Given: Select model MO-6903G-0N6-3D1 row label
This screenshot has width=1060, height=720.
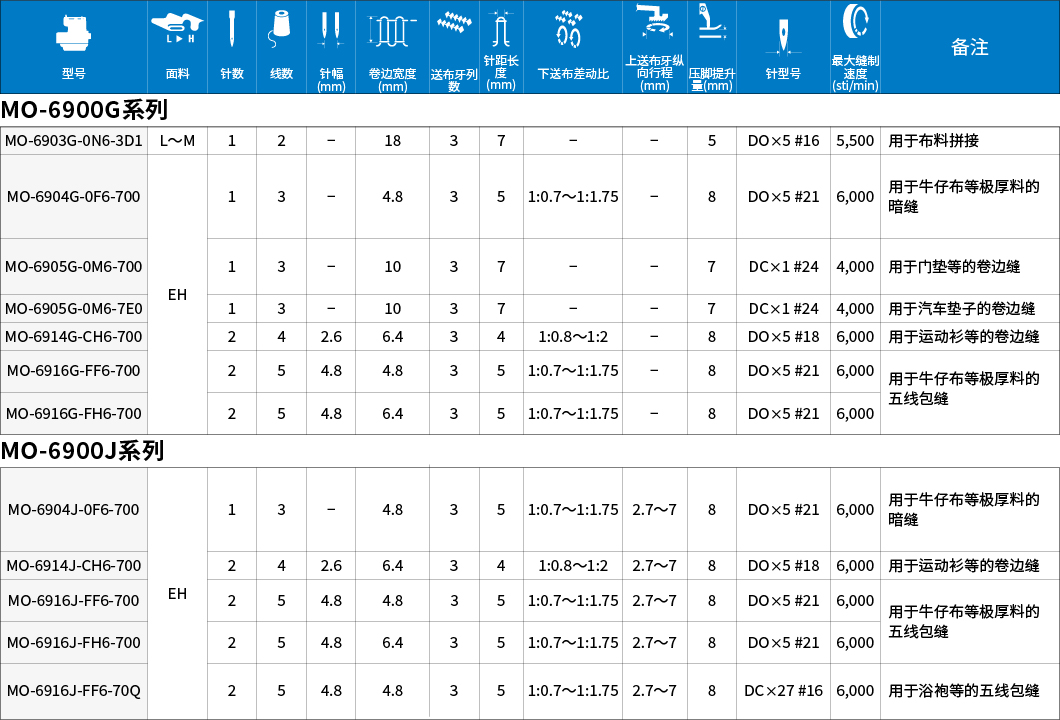Looking at the screenshot, I should coord(74,141).
